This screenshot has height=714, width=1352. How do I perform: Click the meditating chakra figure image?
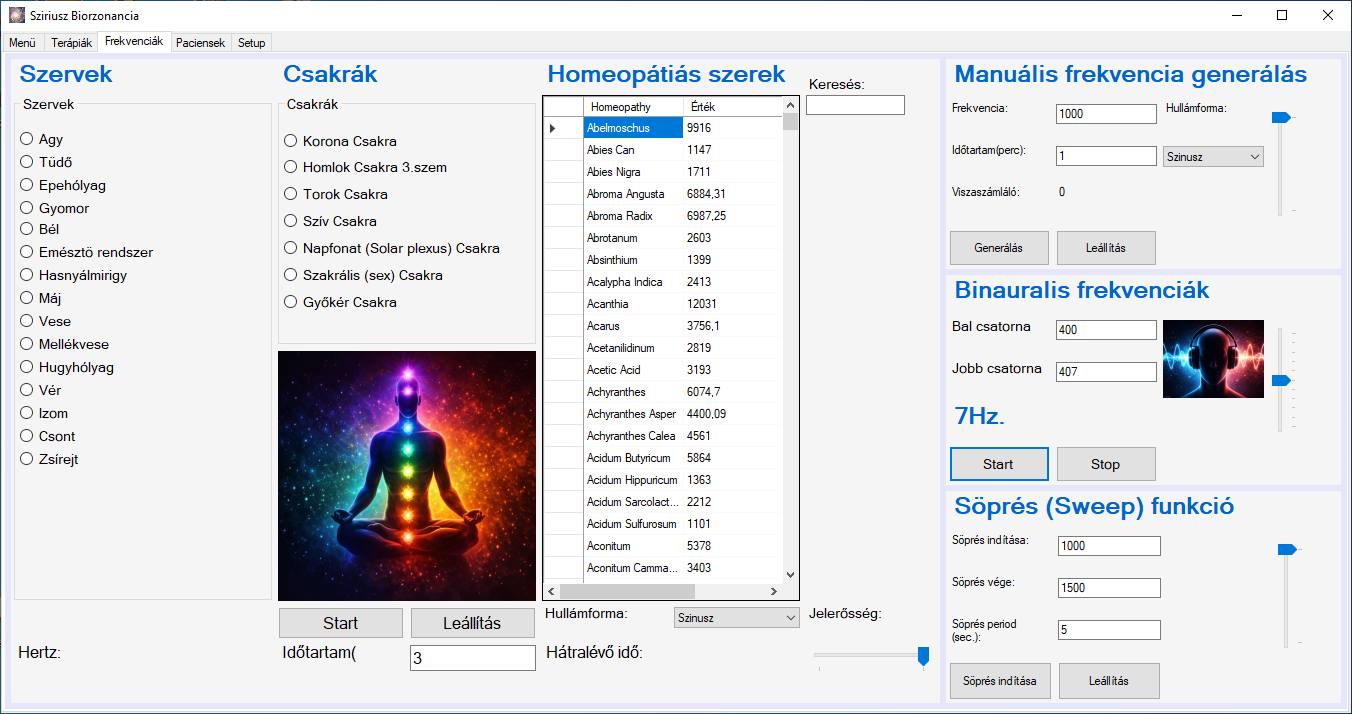click(407, 475)
